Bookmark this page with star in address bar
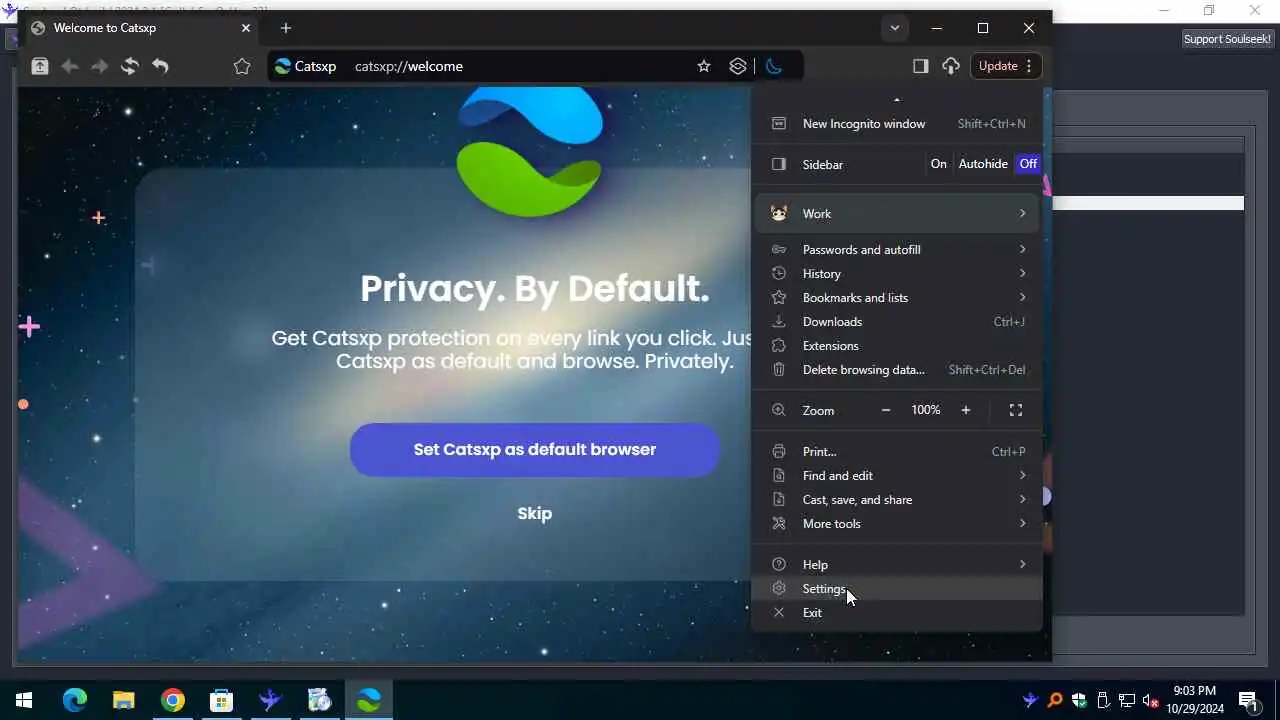 click(x=704, y=66)
